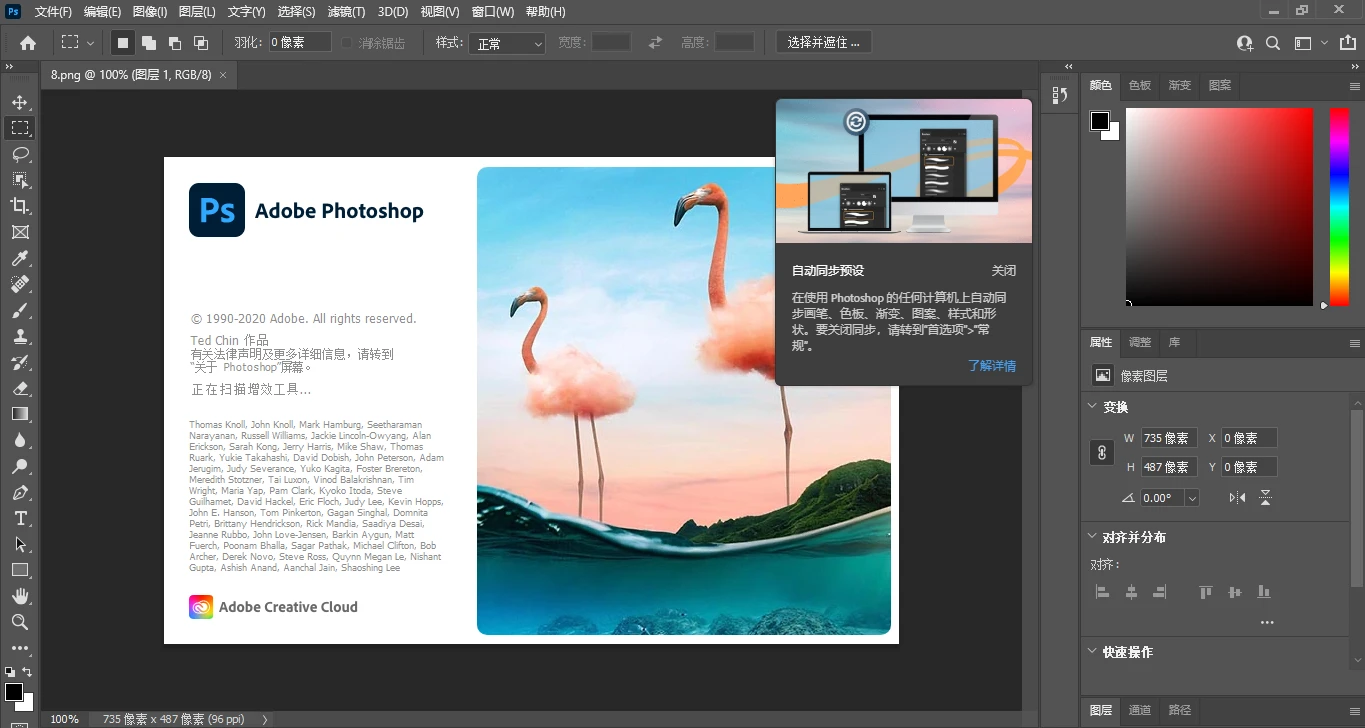Select the Blur tool

pyautogui.click(x=20, y=440)
